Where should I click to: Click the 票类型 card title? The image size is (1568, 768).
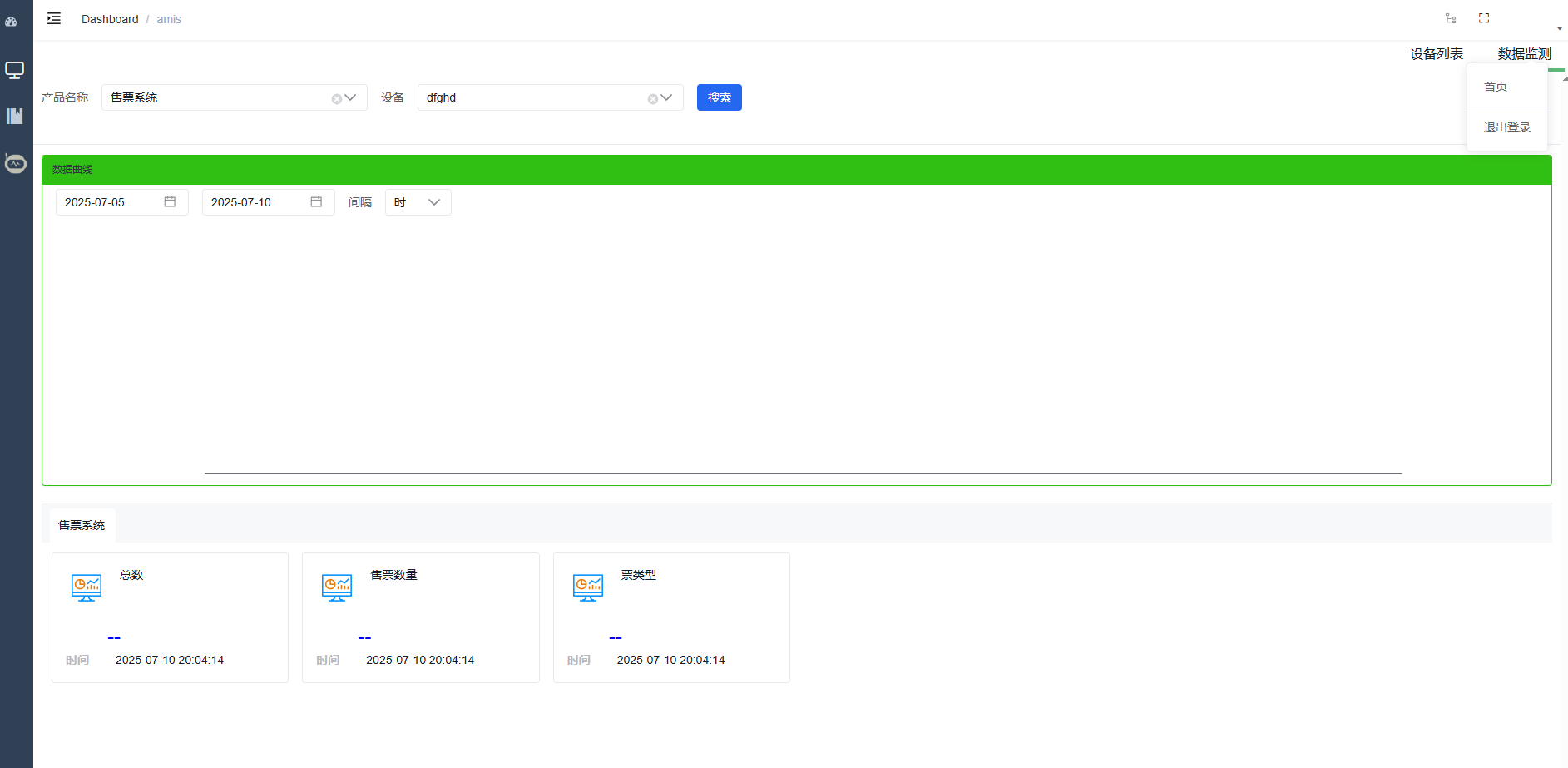(x=639, y=575)
